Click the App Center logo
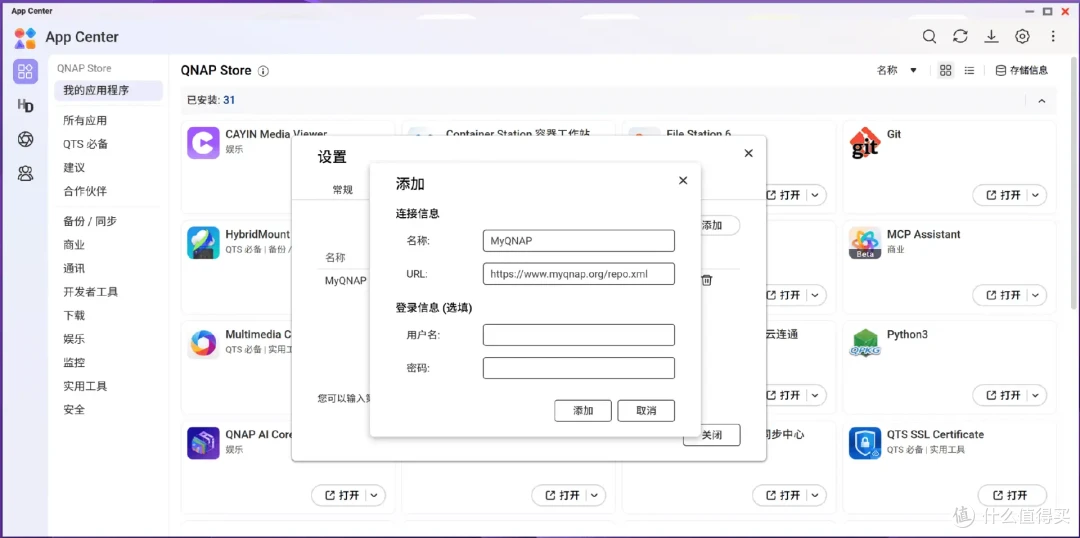 tap(25, 37)
